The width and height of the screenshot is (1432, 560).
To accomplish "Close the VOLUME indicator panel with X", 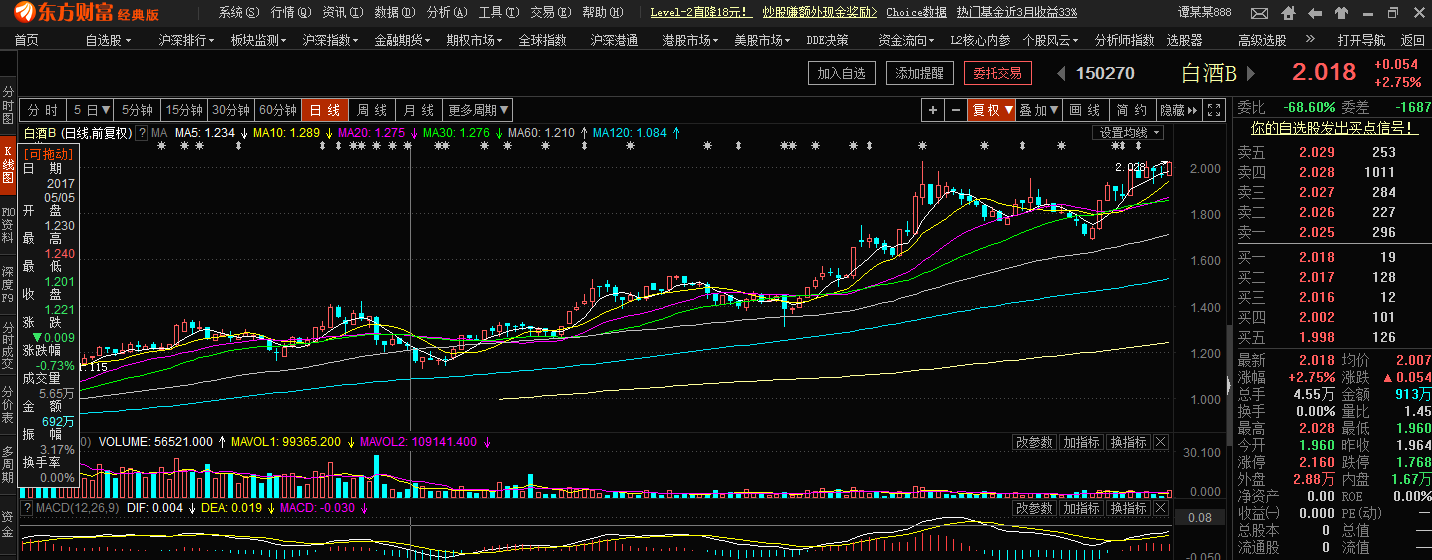I will (1160, 441).
